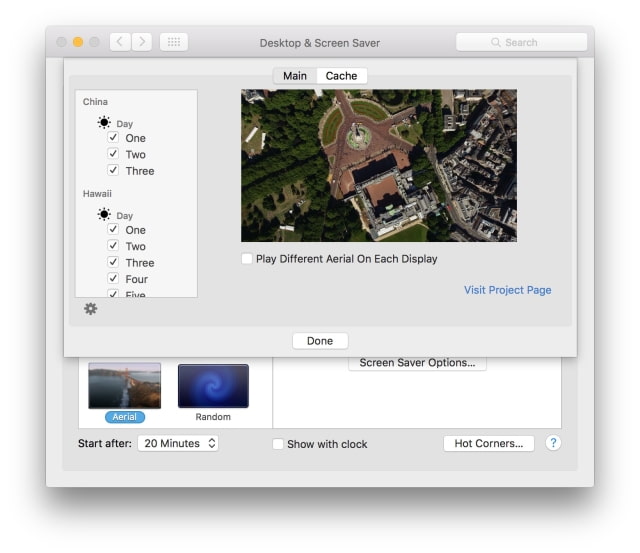640x553 pixels.
Task: Switch to the Cache tab
Action: [341, 76]
